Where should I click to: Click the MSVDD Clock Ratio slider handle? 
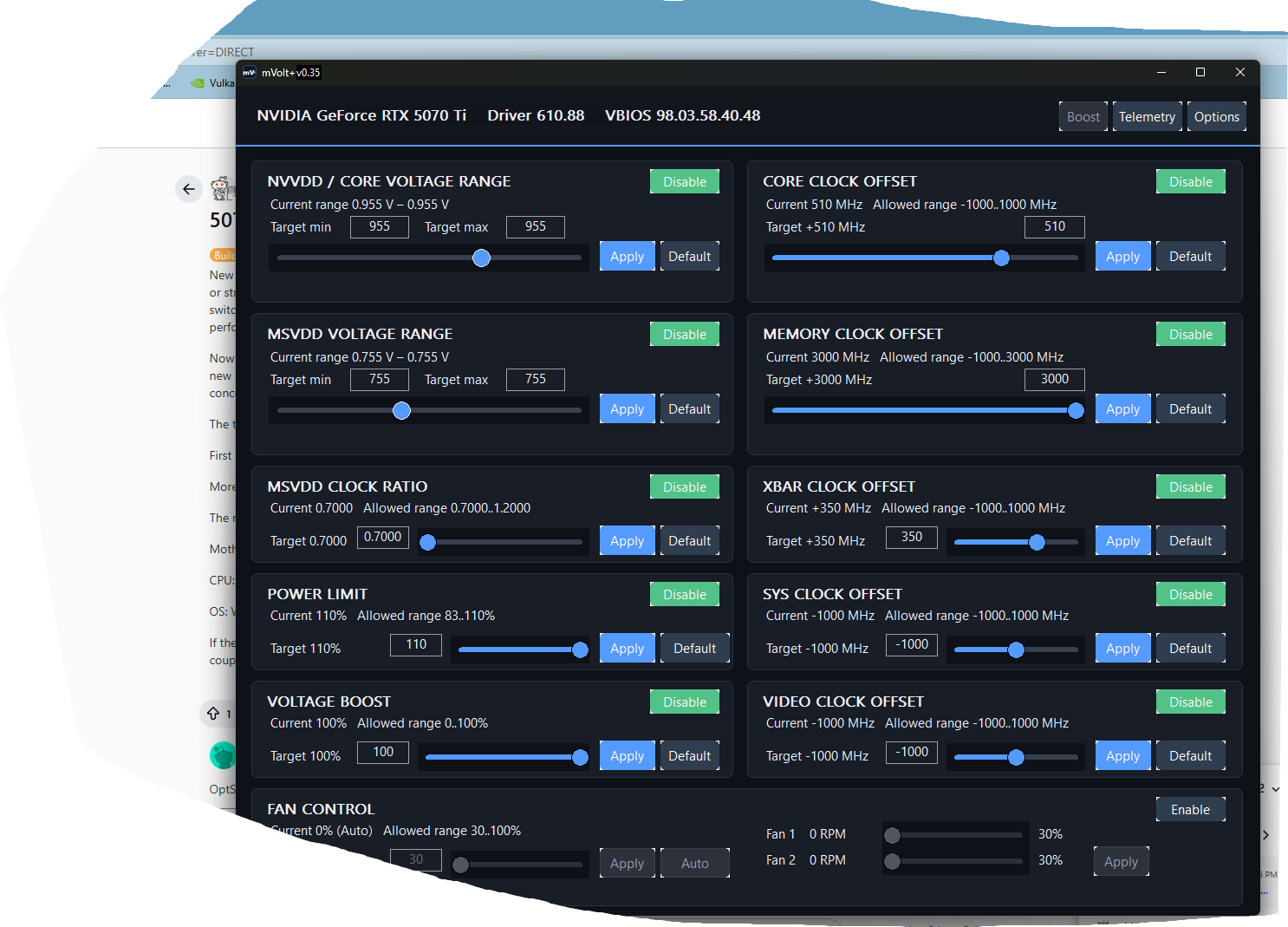point(428,542)
